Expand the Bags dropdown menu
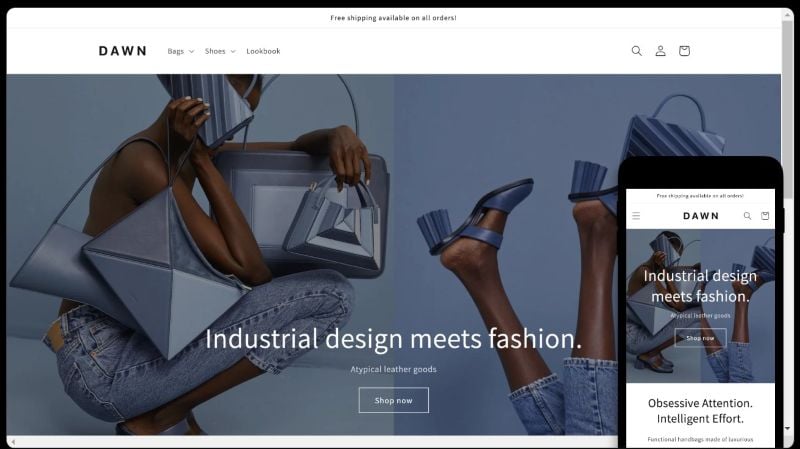The width and height of the screenshot is (800, 449). [x=181, y=51]
